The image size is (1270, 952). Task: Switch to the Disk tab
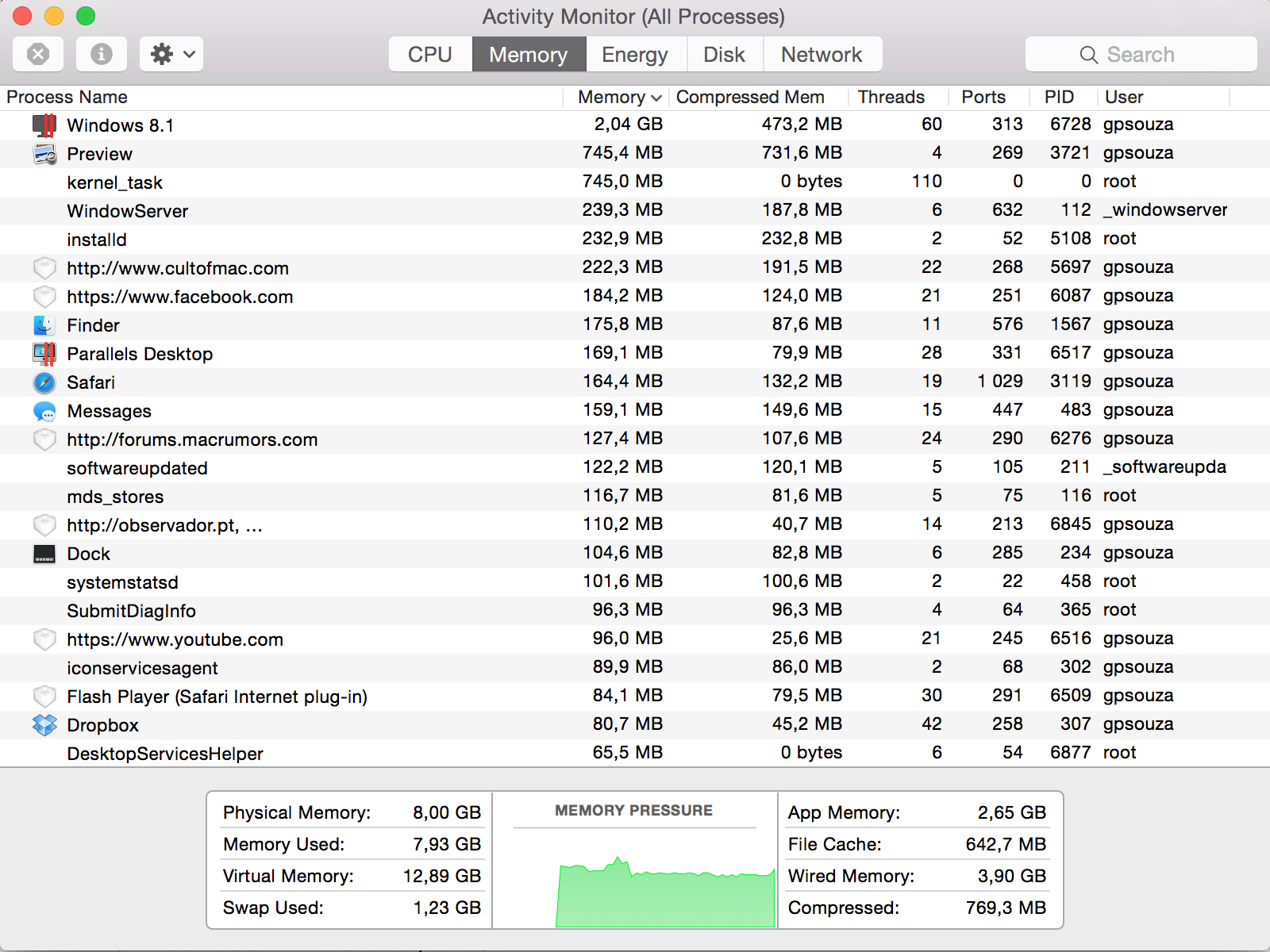724,54
